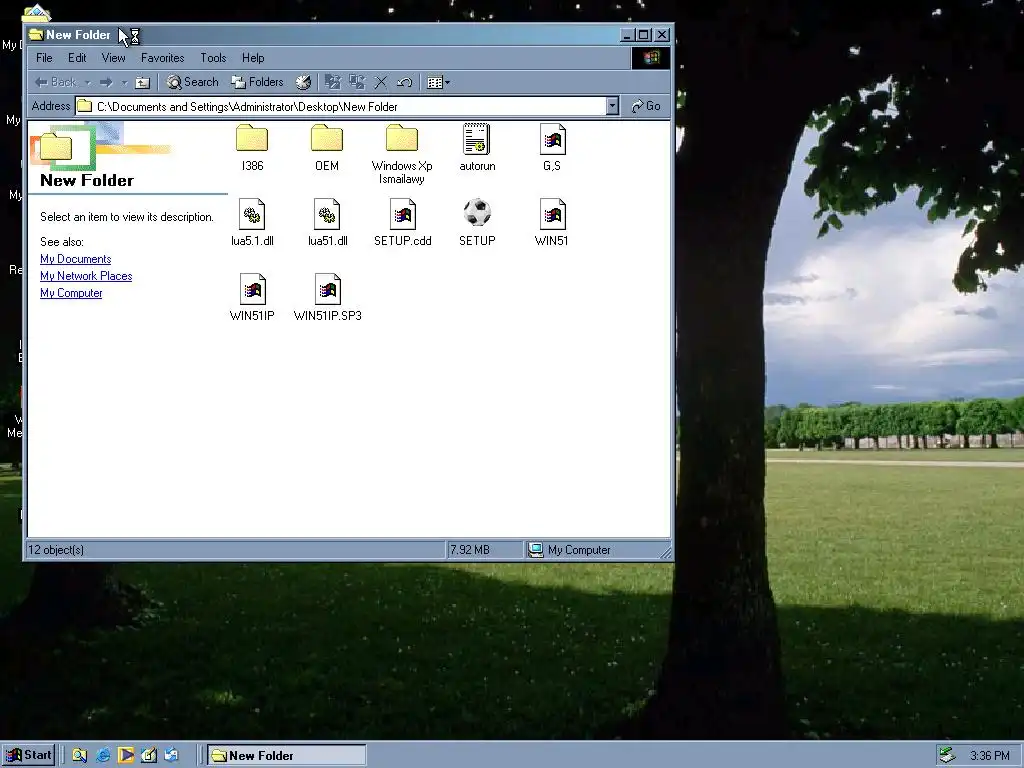Screen dimensions: 1024x768
Task: Open the File menu
Action: coord(44,57)
